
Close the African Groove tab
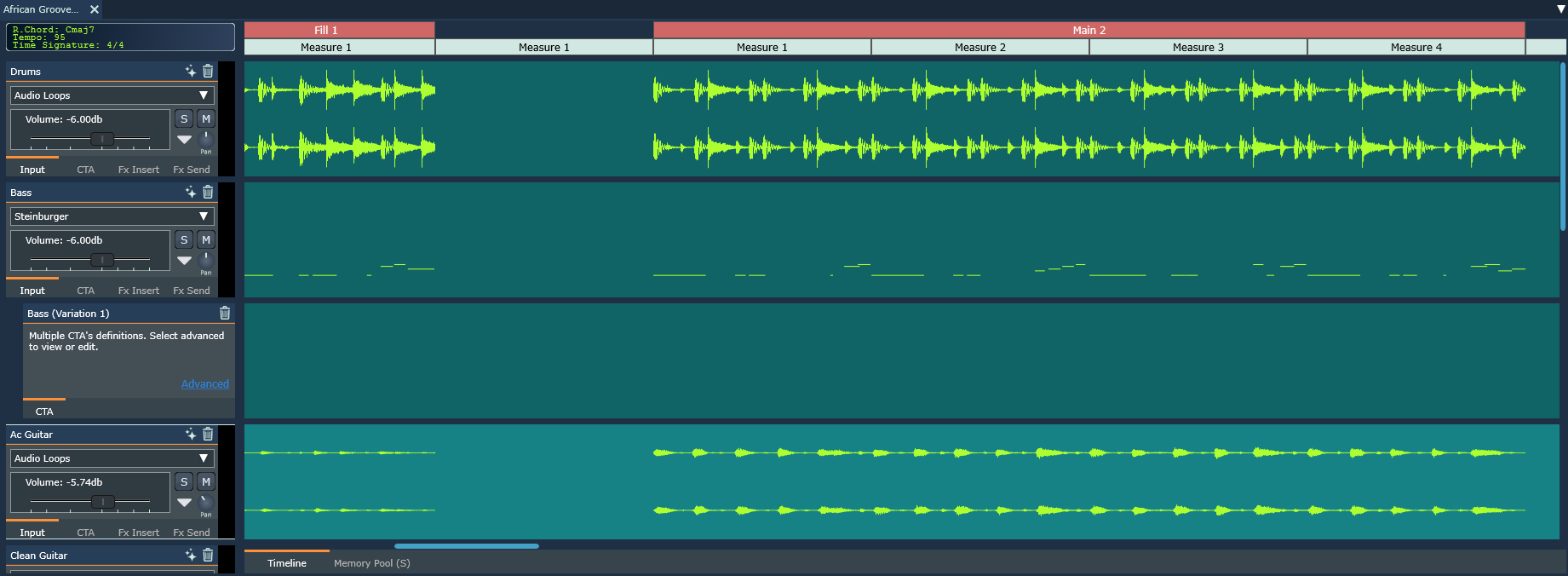[95, 9]
